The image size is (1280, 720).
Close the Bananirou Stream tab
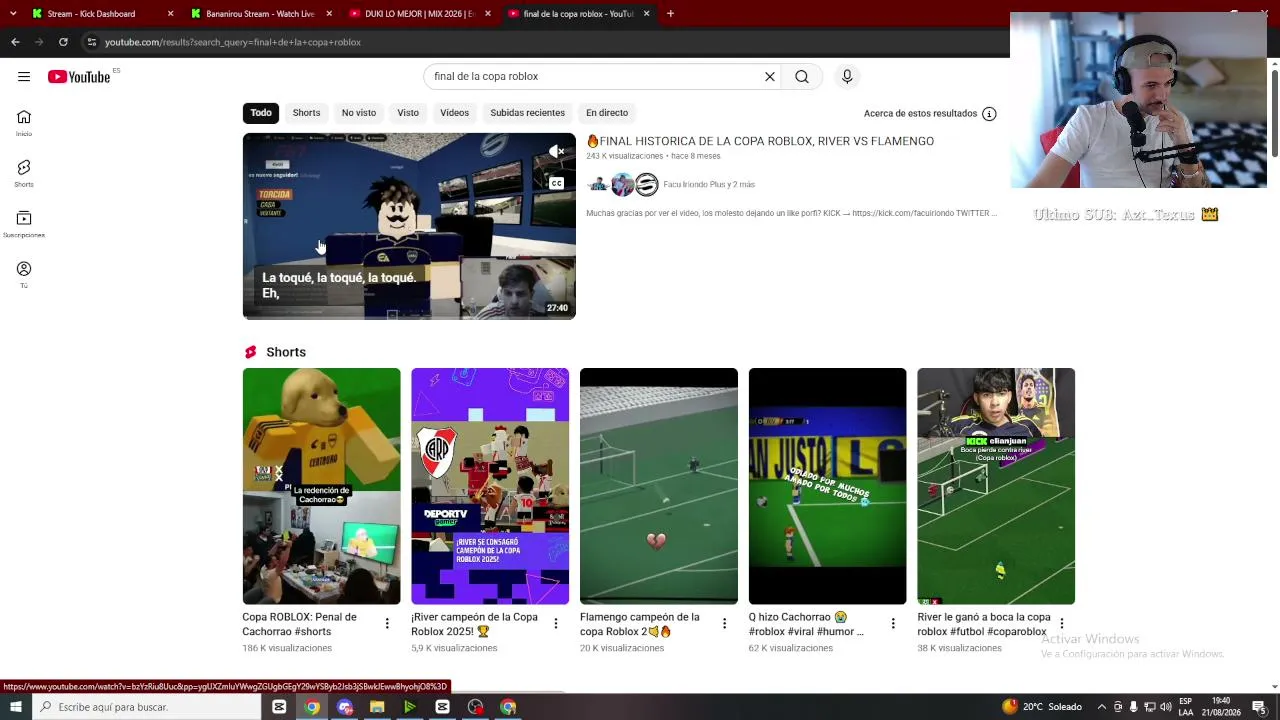tap(329, 14)
